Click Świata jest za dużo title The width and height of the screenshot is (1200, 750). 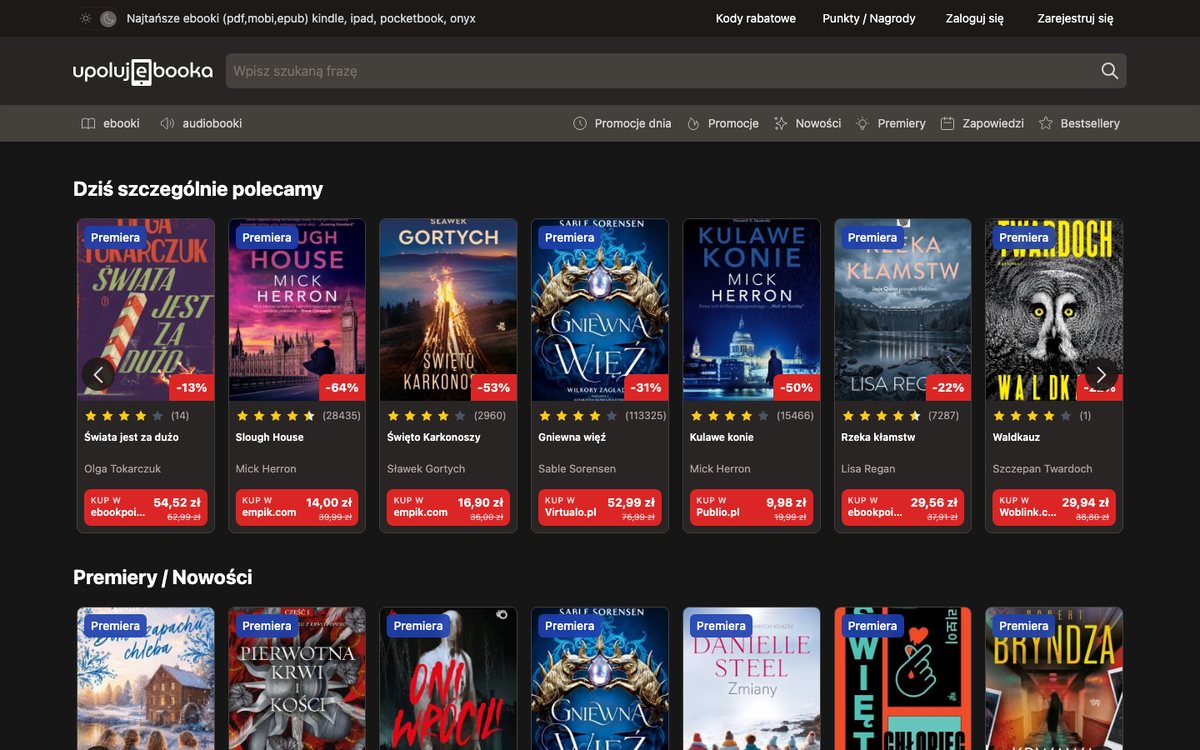[x=131, y=437]
